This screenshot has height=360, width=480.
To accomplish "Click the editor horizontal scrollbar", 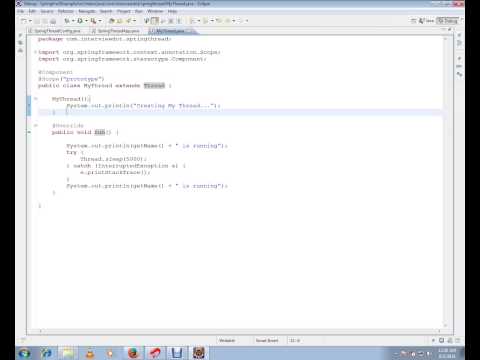I will click(x=240, y=331).
